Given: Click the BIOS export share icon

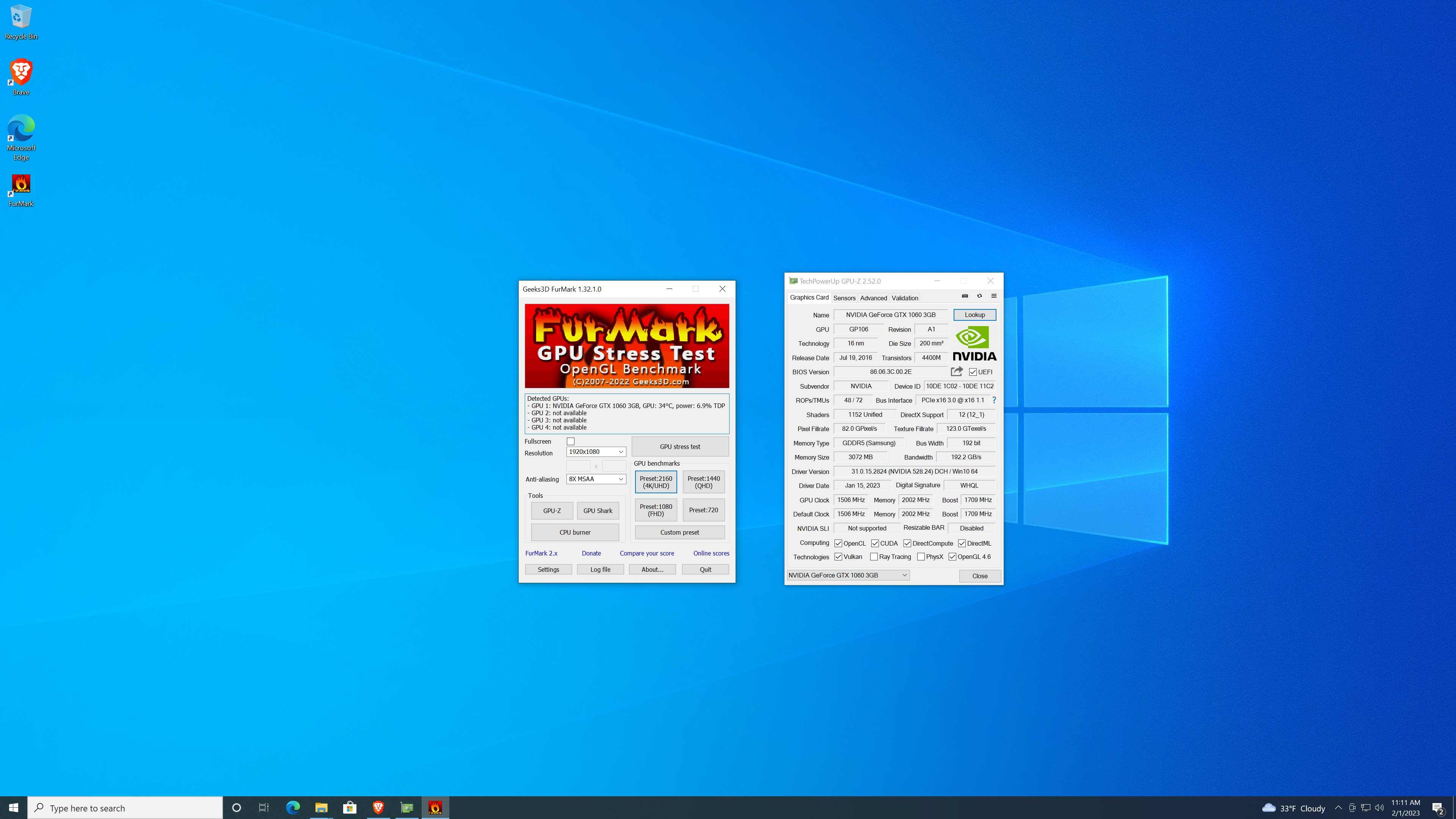Looking at the screenshot, I should click(956, 371).
